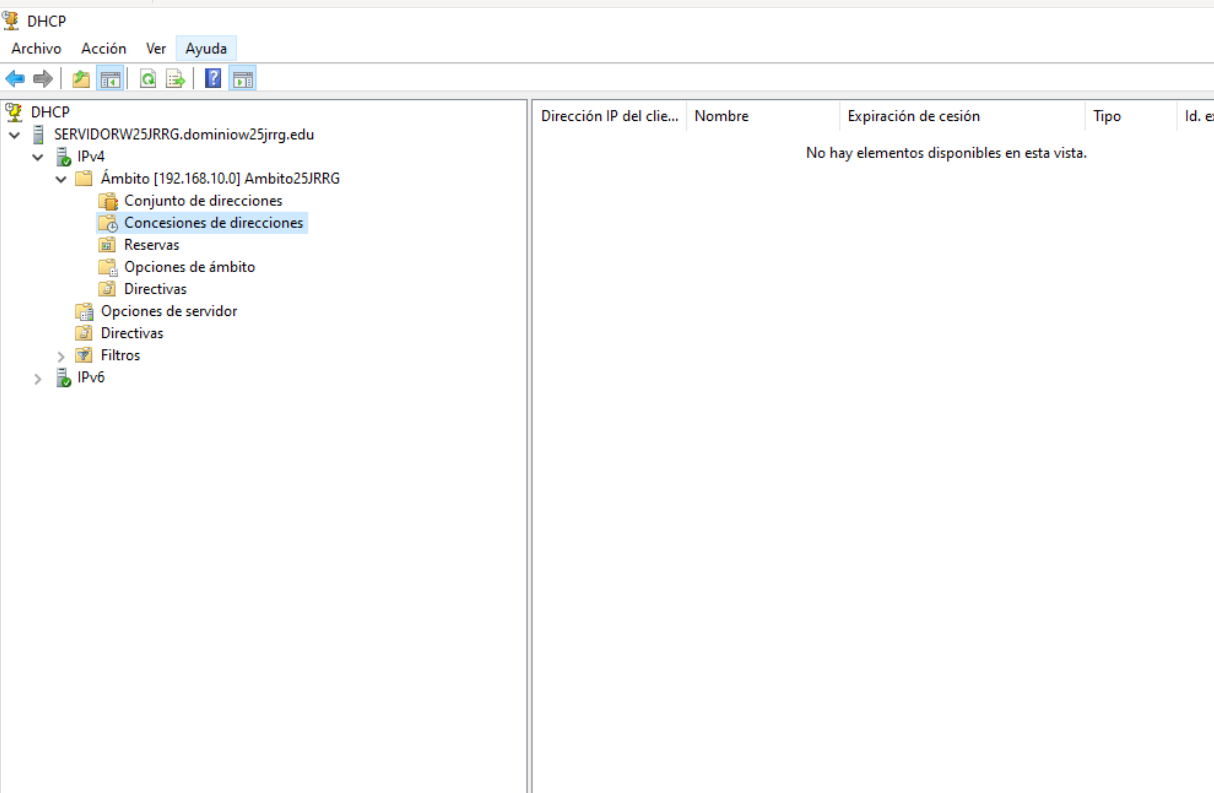The height and width of the screenshot is (793, 1214).
Task: Open the Ver menu
Action: pos(156,48)
